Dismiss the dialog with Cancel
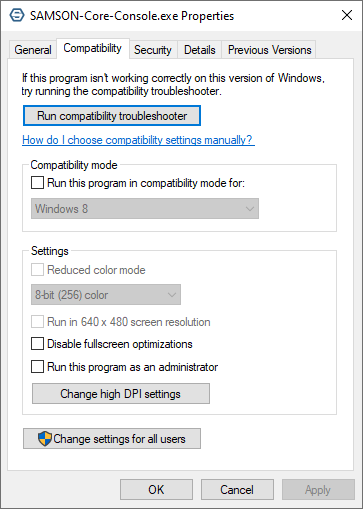This screenshot has width=363, height=509. (x=237, y=490)
